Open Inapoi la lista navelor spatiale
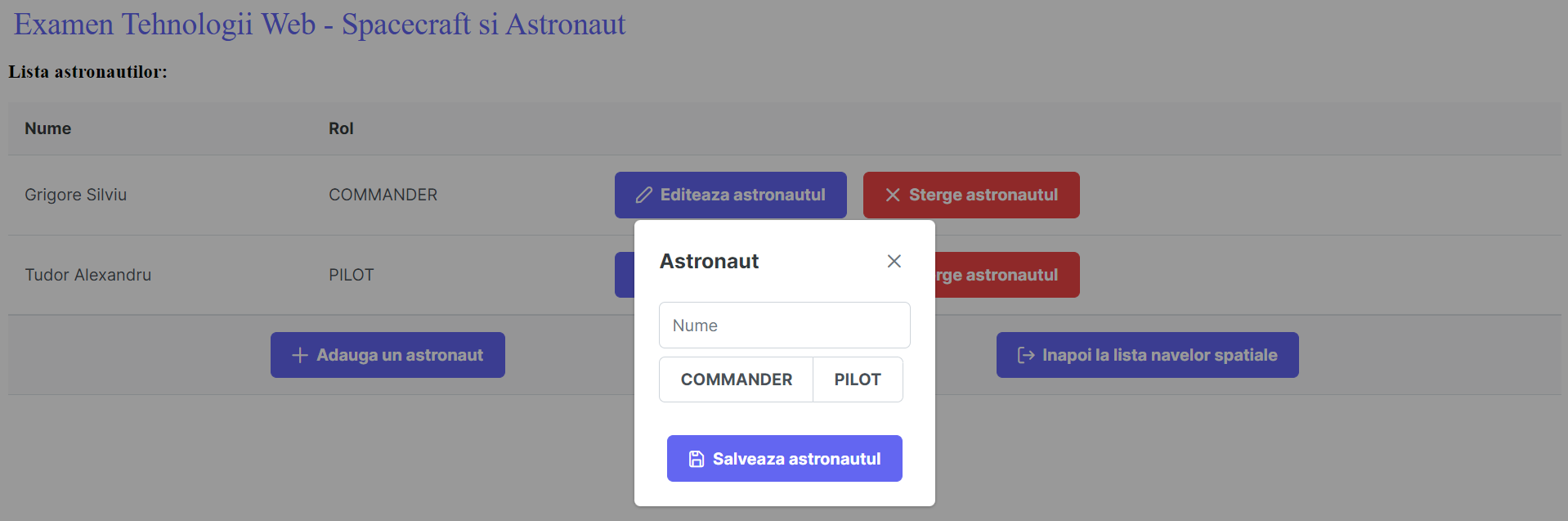This screenshot has width=1568, height=521. tap(1147, 355)
